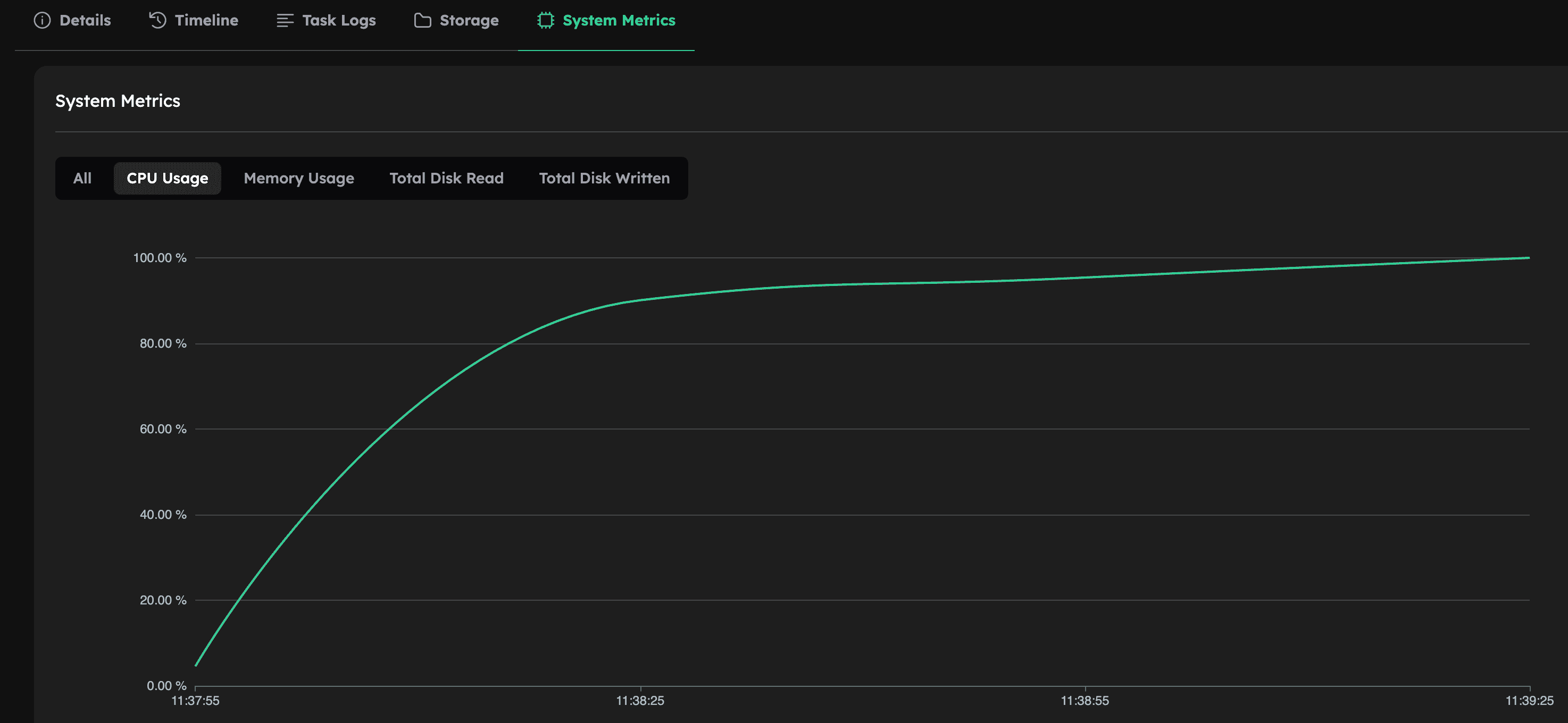Select the Total Disk Written filter

click(603, 178)
